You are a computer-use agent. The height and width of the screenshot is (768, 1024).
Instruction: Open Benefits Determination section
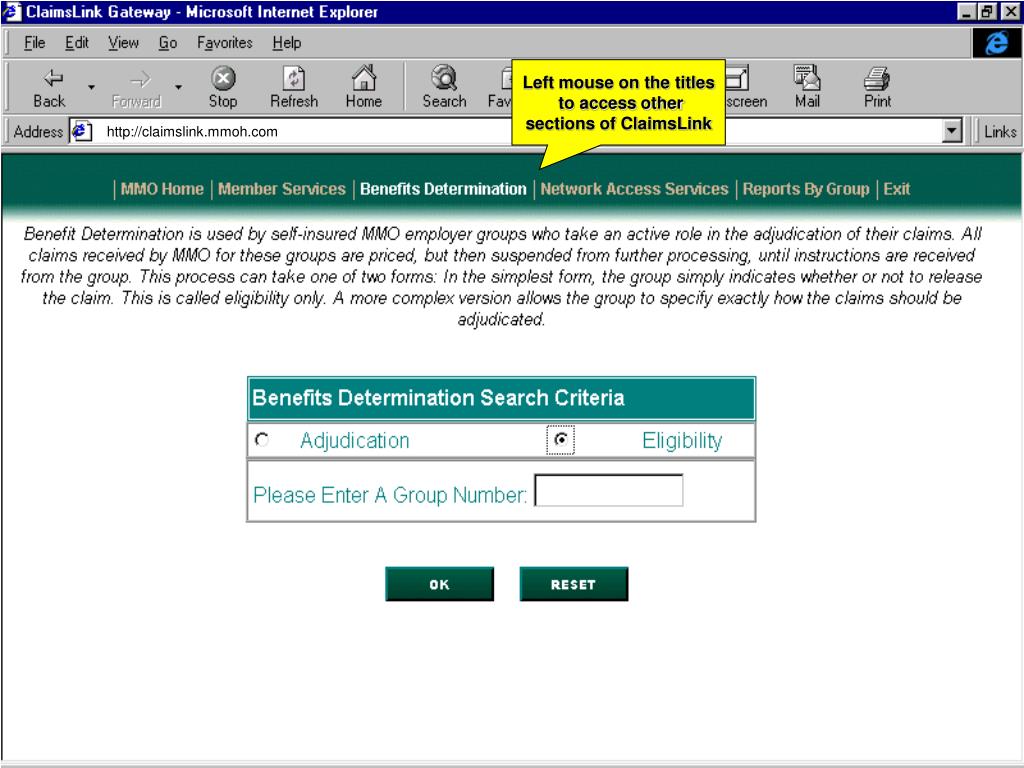pos(443,189)
